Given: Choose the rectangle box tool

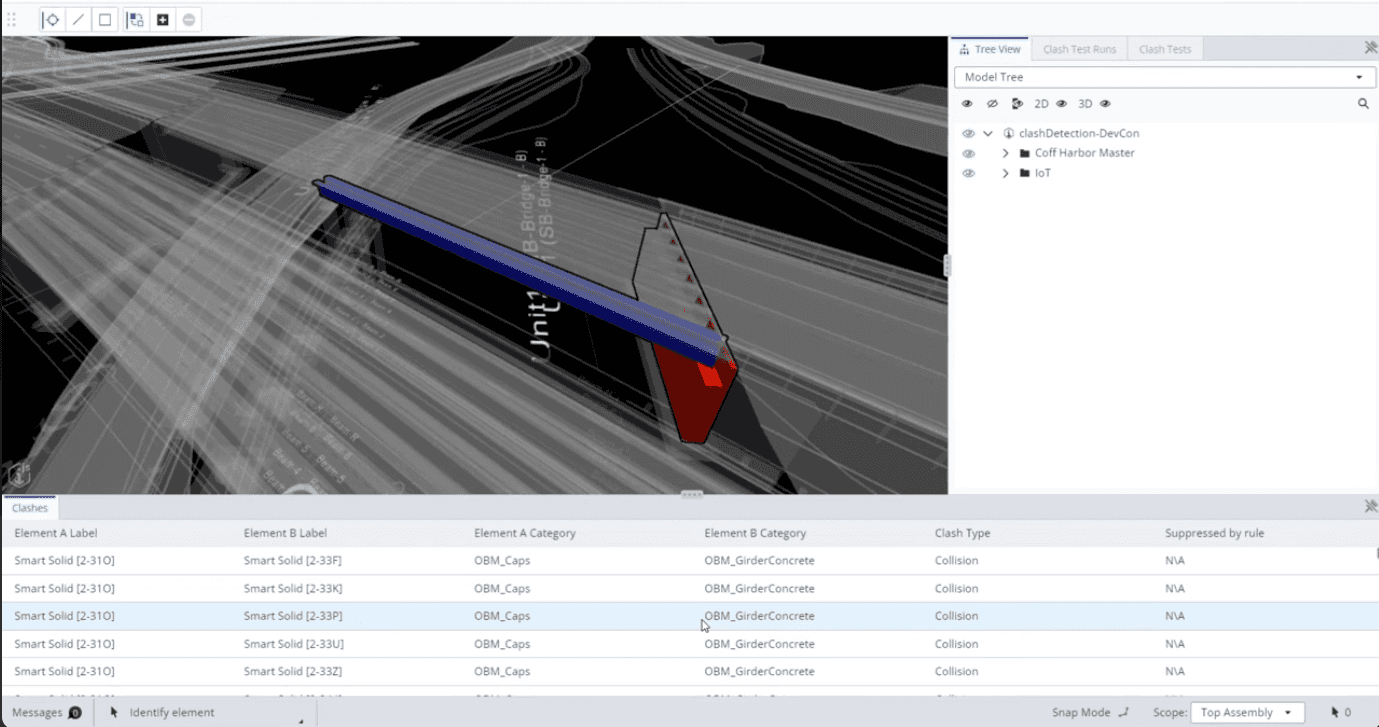Looking at the screenshot, I should 105,19.
